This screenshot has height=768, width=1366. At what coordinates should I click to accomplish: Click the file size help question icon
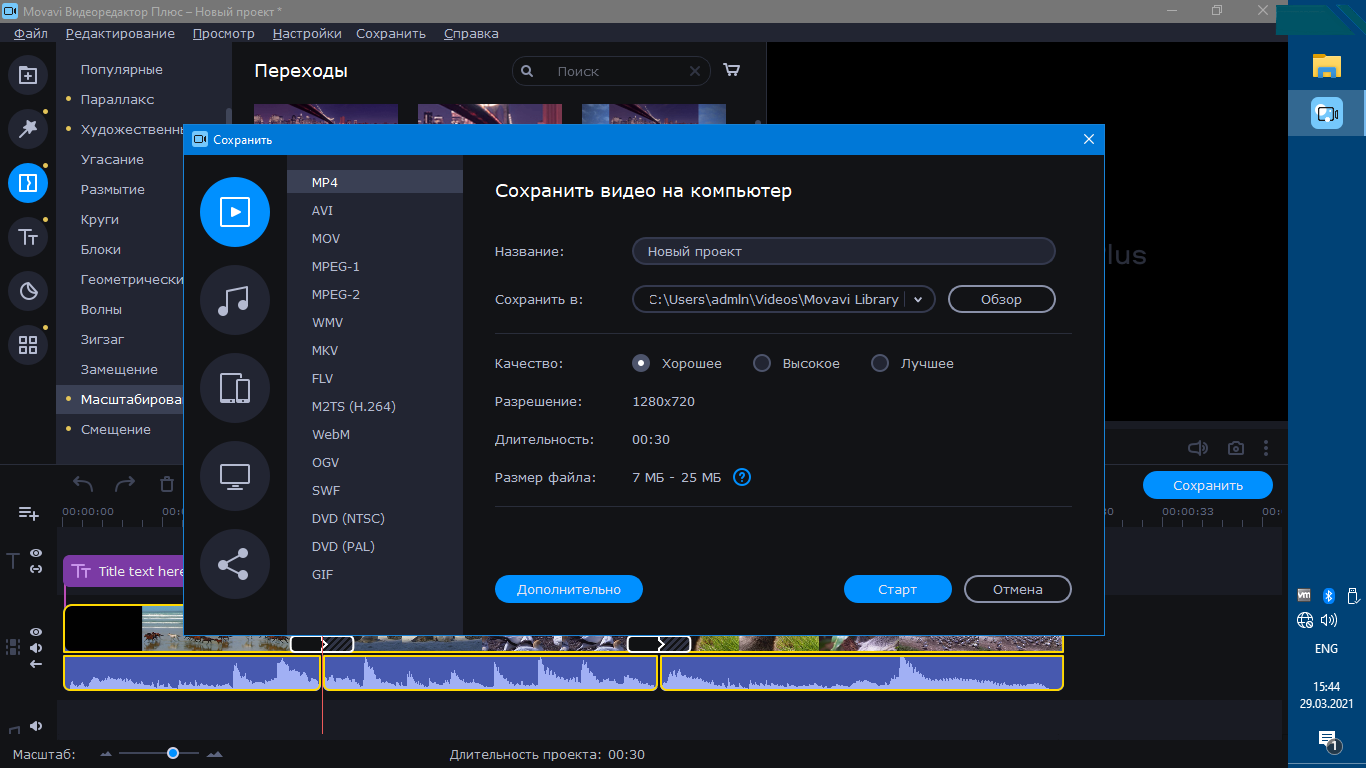pyautogui.click(x=742, y=477)
